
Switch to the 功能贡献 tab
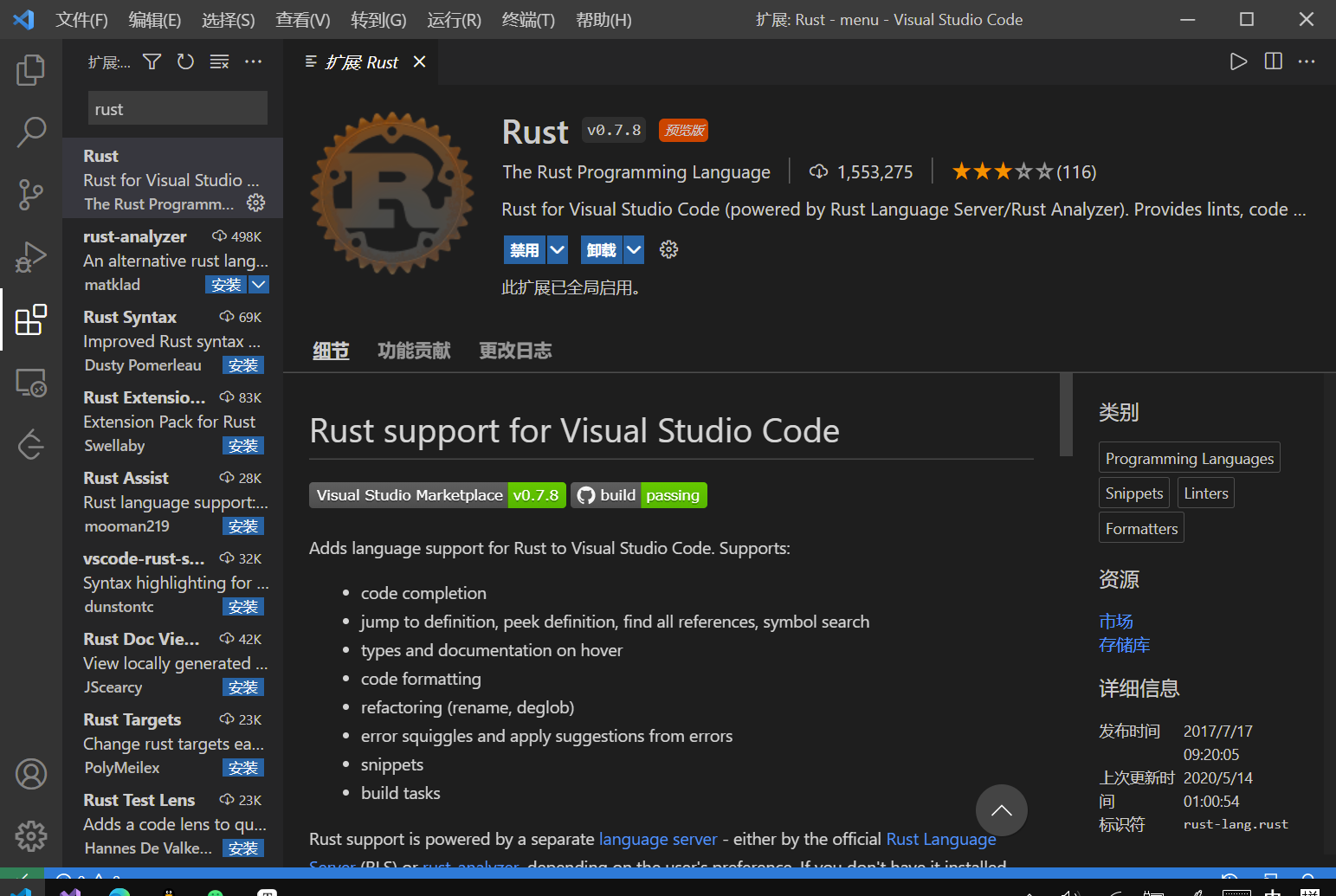[x=414, y=351]
